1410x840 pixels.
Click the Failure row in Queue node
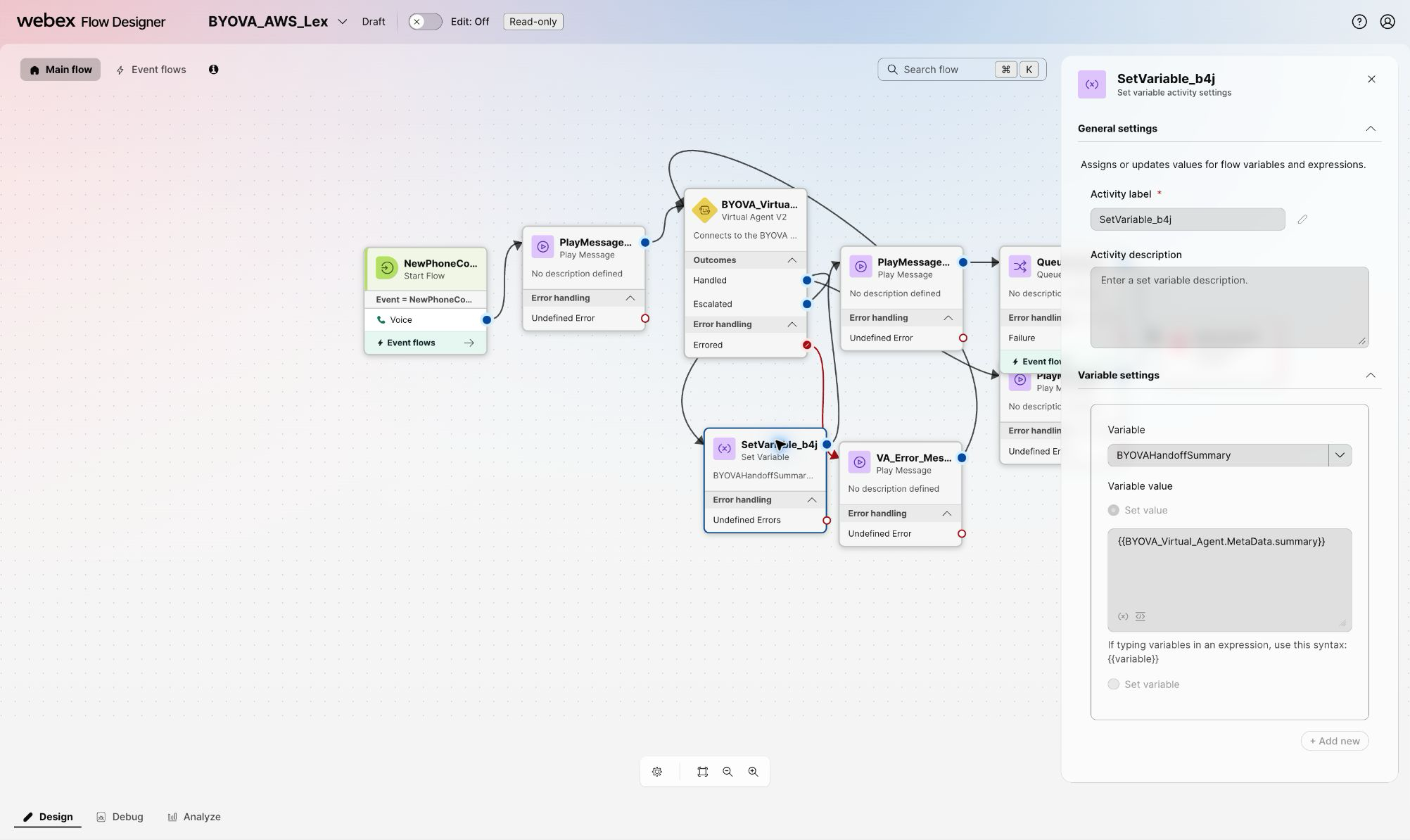click(1031, 338)
